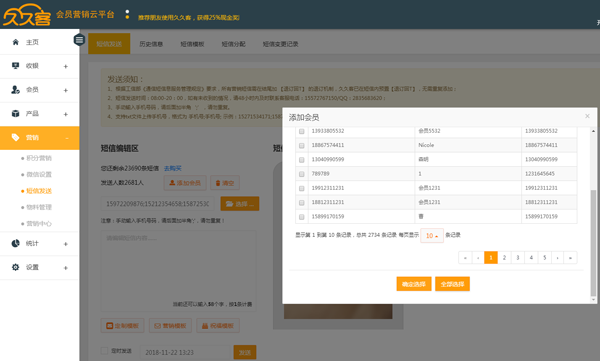Open 微信设置 submenu item
The image size is (600, 361).
click(39, 174)
